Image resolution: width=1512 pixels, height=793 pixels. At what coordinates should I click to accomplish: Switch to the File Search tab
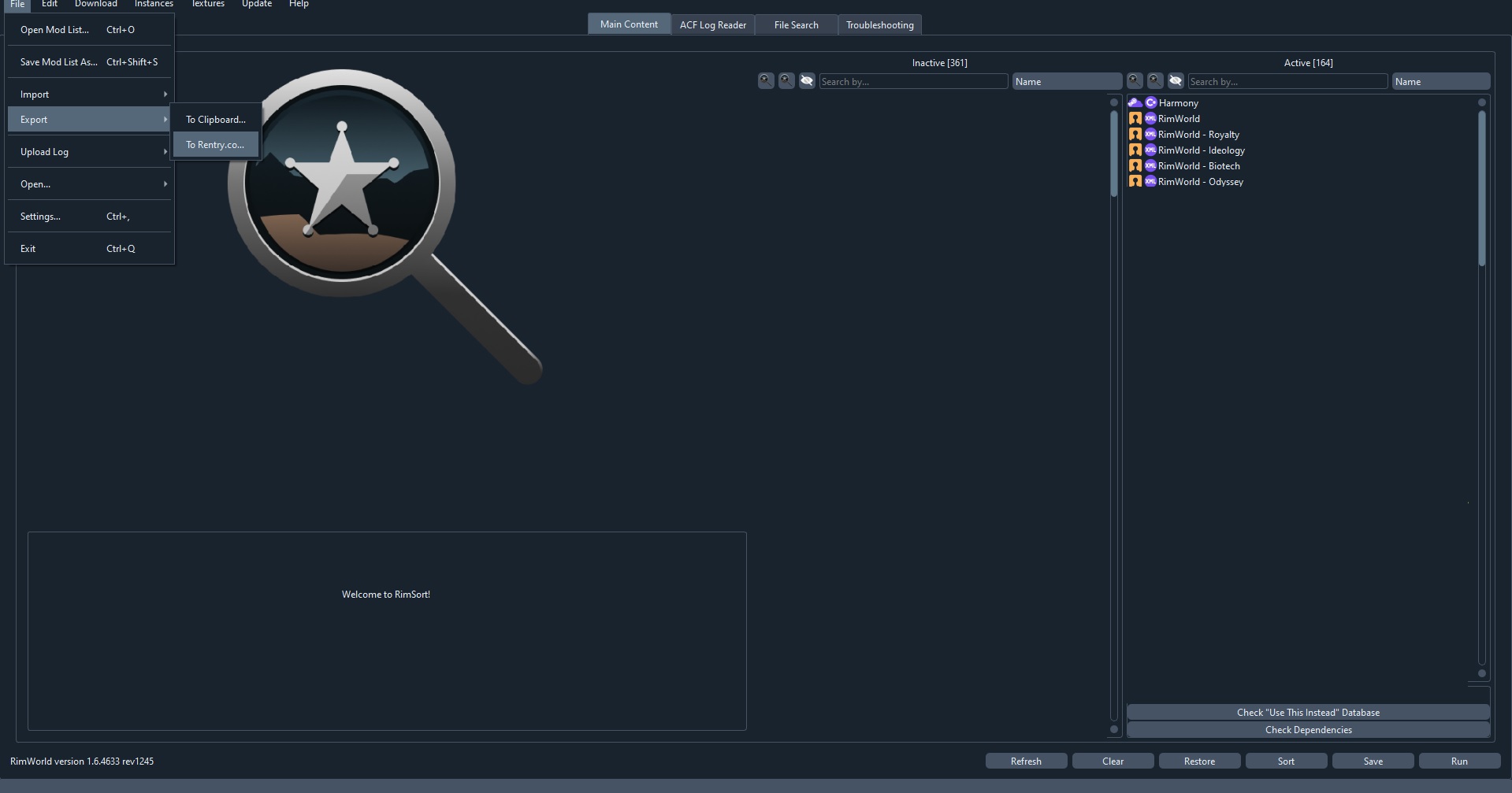796,25
